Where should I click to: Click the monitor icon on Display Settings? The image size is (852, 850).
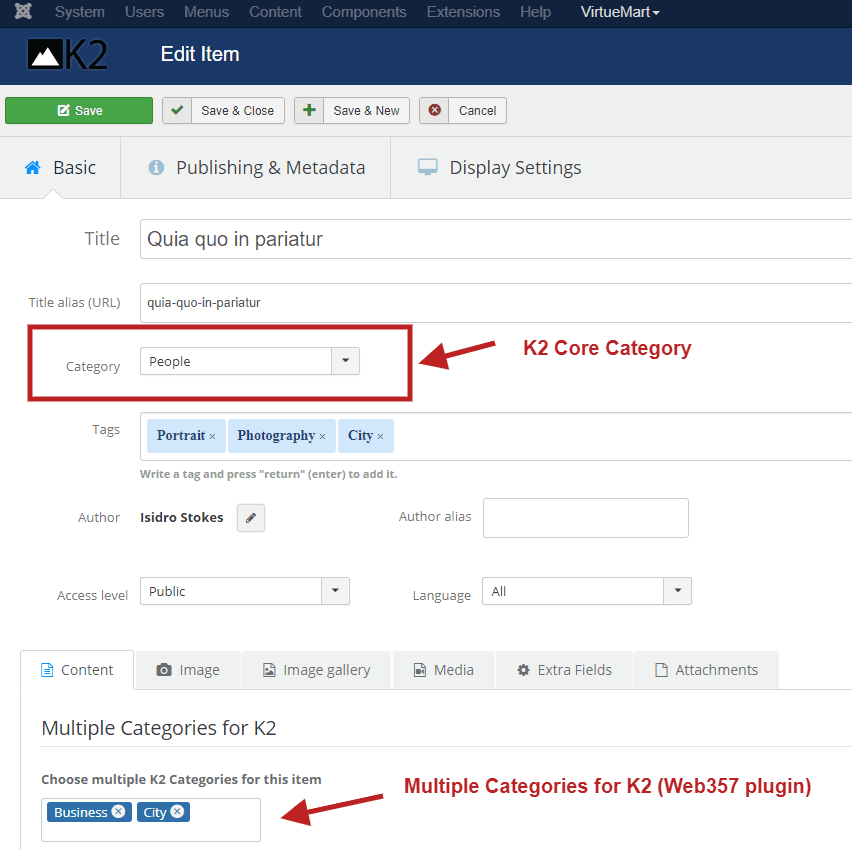(x=428, y=167)
